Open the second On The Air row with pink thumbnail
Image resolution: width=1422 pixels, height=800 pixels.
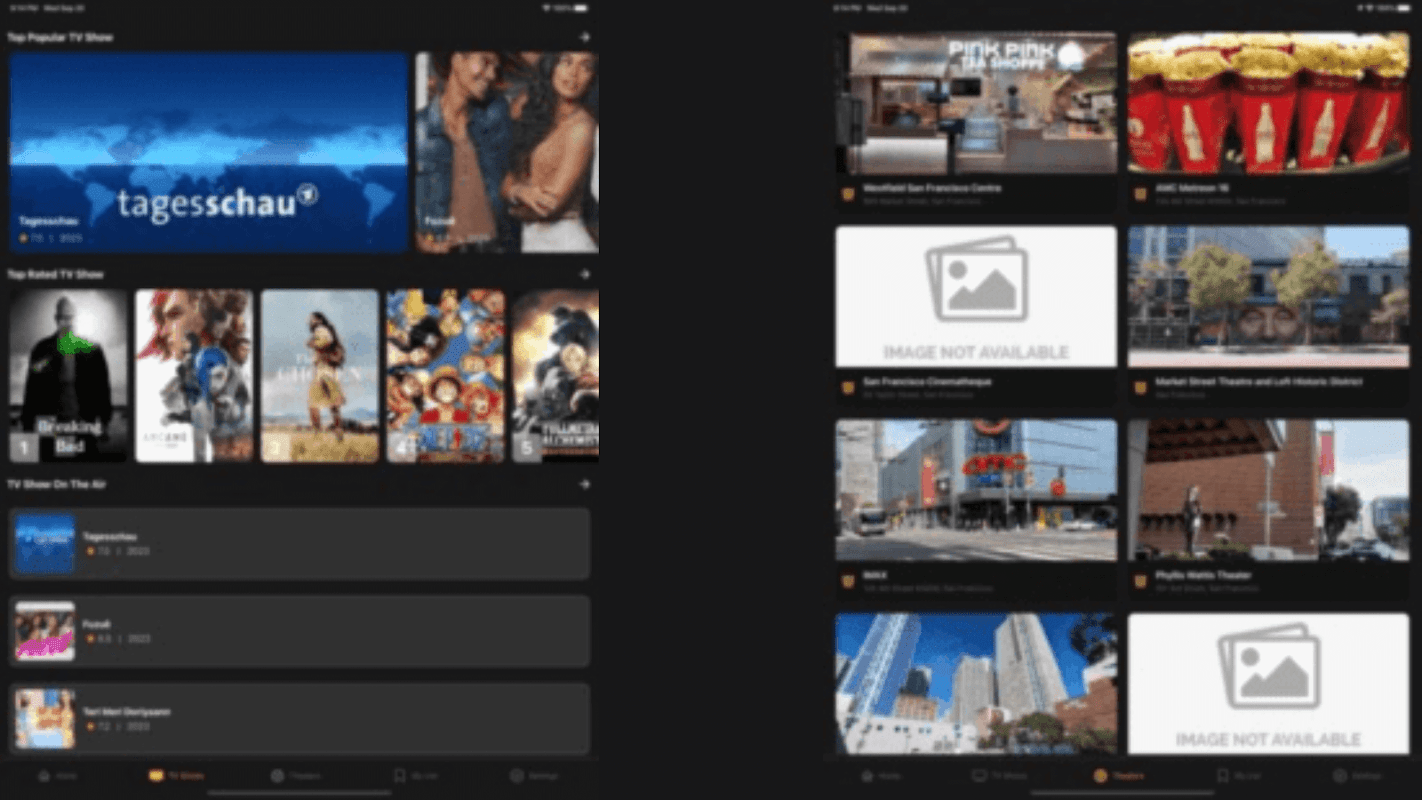pyautogui.click(x=299, y=632)
